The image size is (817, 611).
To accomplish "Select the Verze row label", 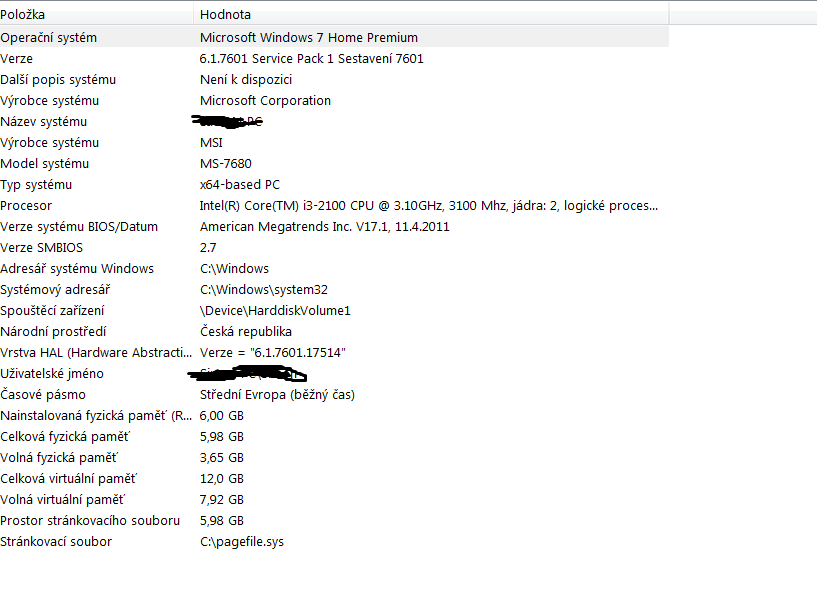I will point(16,59).
